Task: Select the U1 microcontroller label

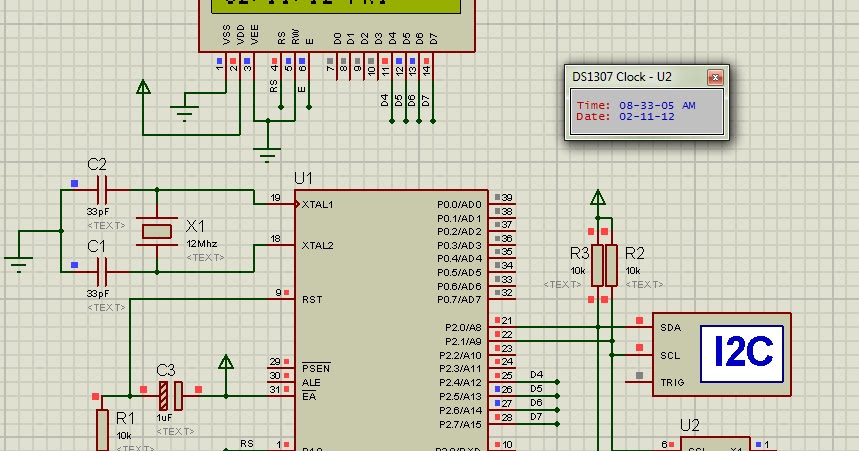Action: (x=303, y=179)
